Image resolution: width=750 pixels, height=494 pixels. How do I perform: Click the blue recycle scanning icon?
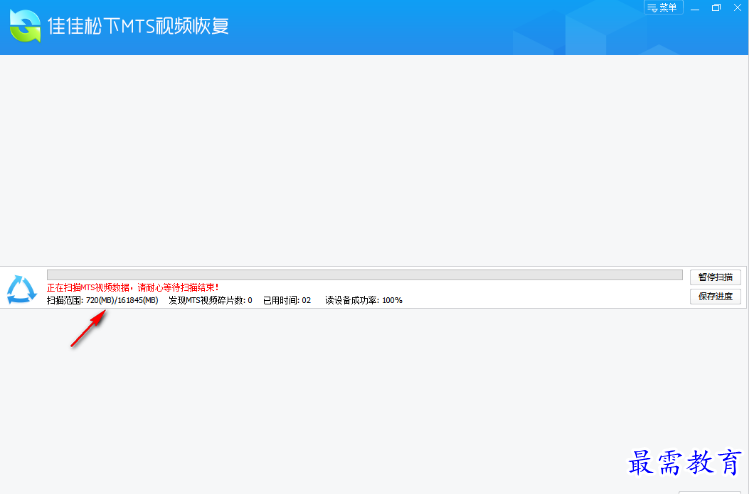point(22,289)
